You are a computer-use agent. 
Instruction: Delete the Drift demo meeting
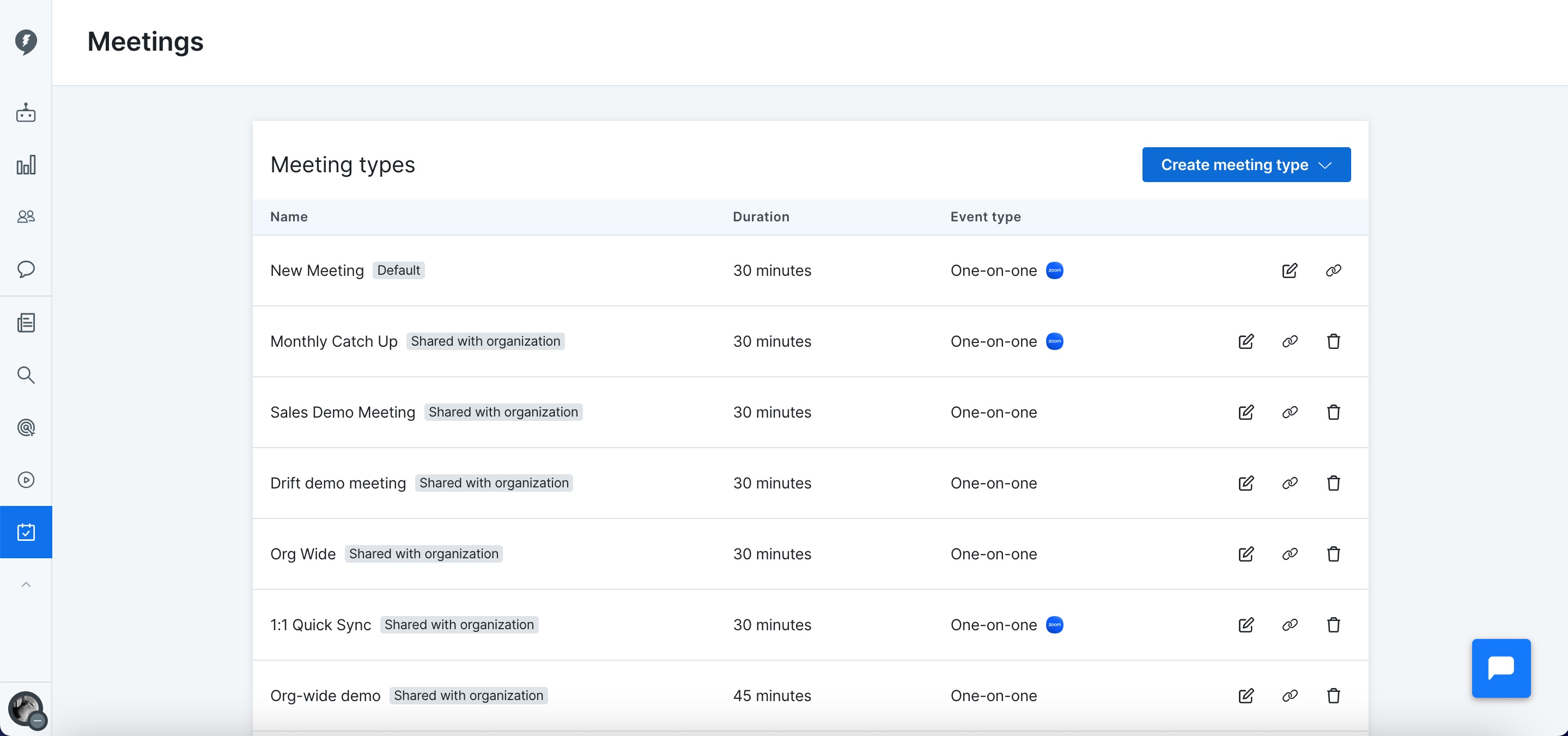click(x=1333, y=483)
